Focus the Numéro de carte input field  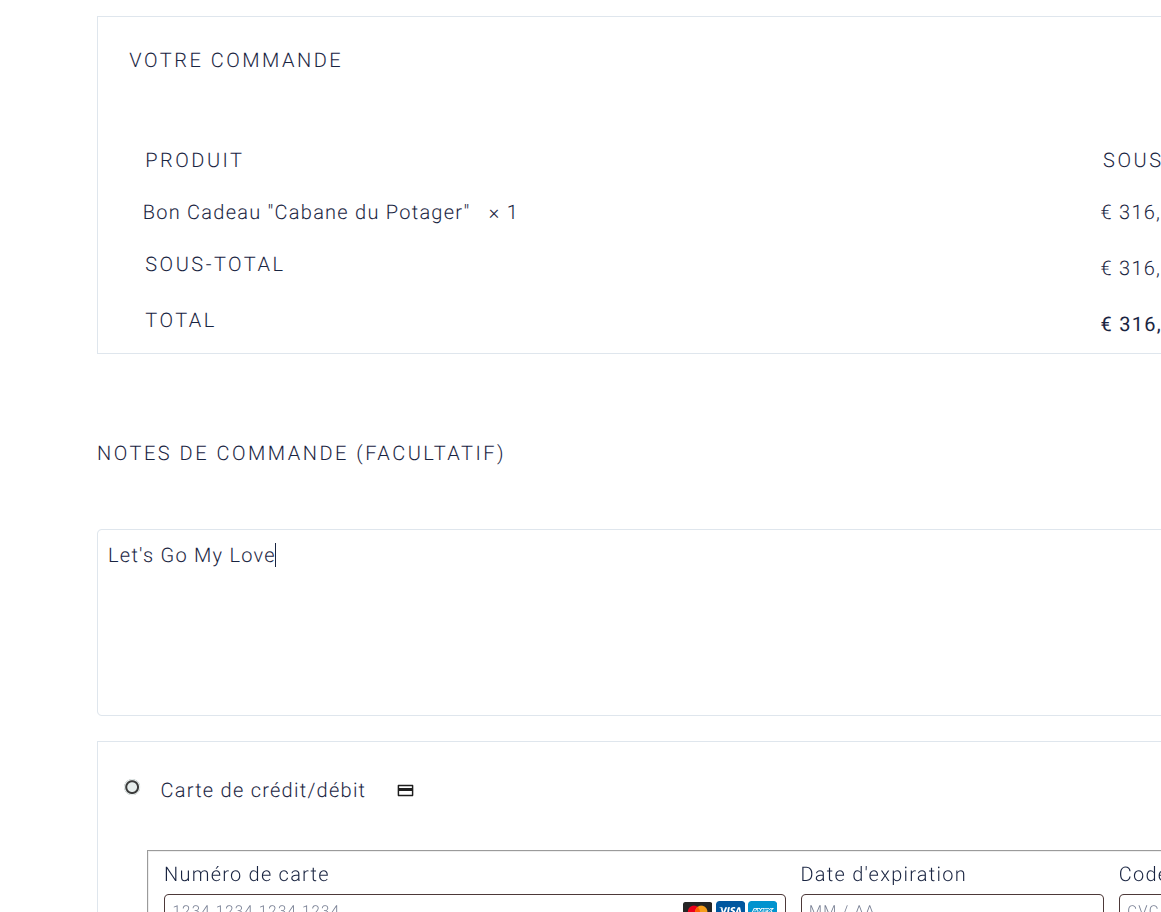click(x=420, y=906)
